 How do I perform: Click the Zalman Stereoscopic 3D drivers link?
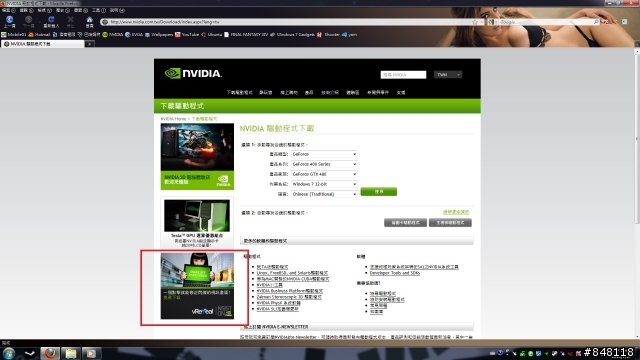point(289,297)
